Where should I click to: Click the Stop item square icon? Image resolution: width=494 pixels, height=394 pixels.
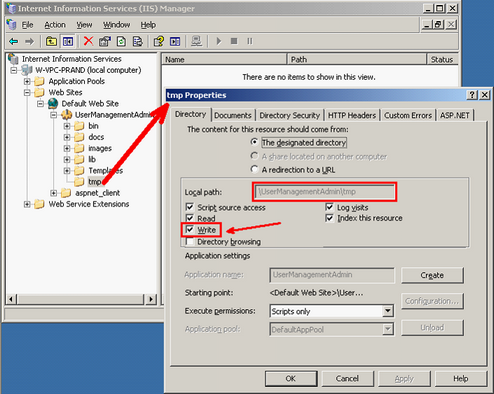[x=234, y=41]
